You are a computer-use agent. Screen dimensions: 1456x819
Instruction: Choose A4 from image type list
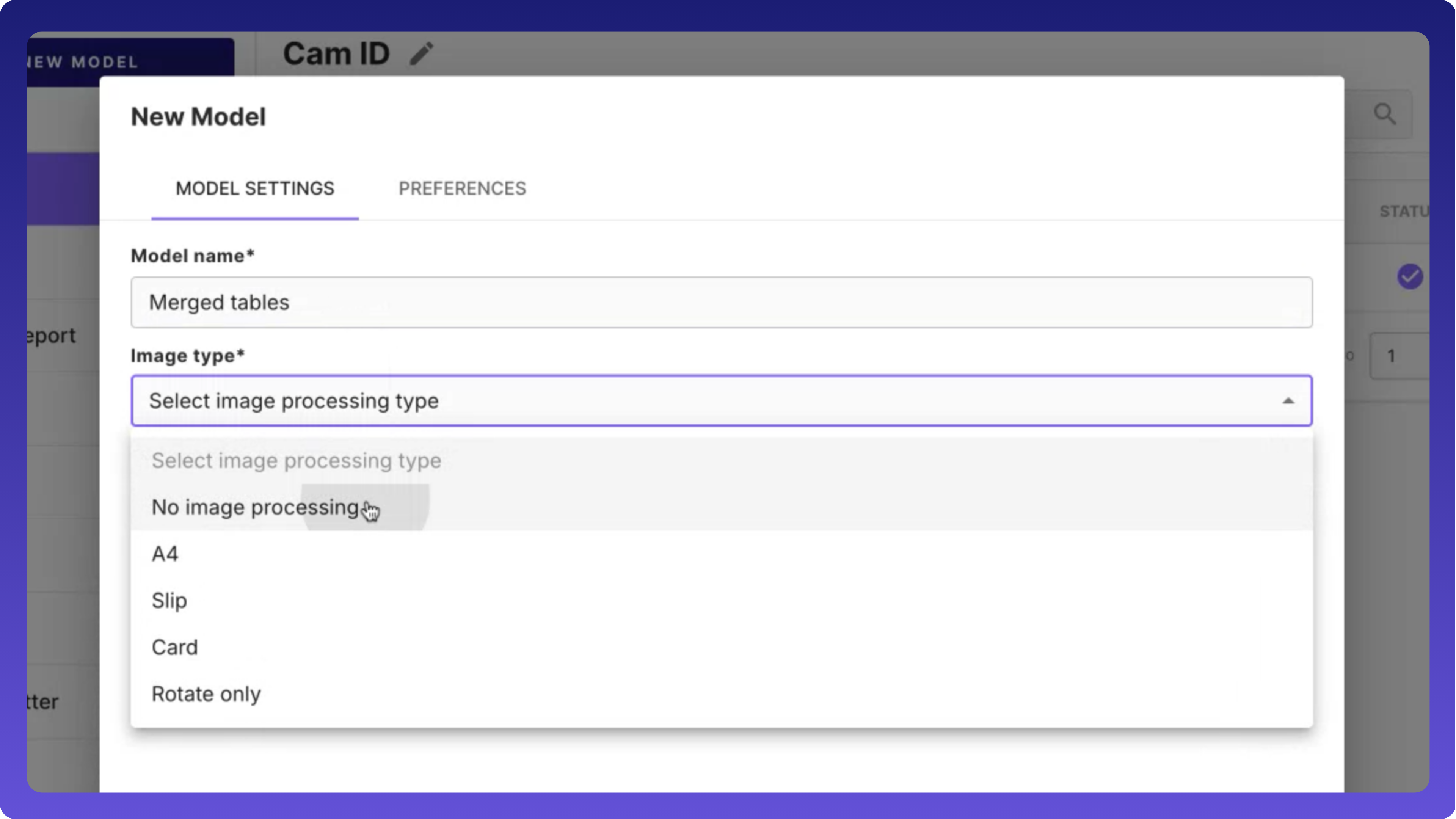point(165,554)
